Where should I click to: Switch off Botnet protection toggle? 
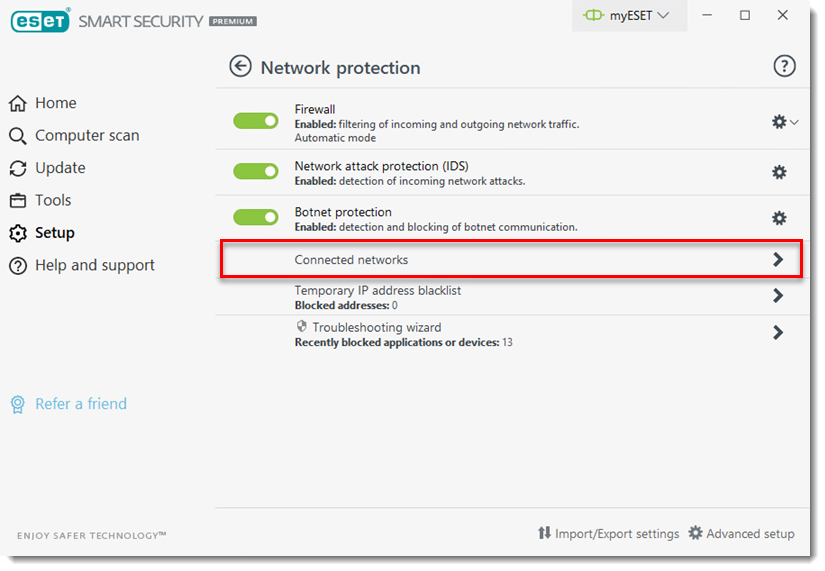[256, 218]
